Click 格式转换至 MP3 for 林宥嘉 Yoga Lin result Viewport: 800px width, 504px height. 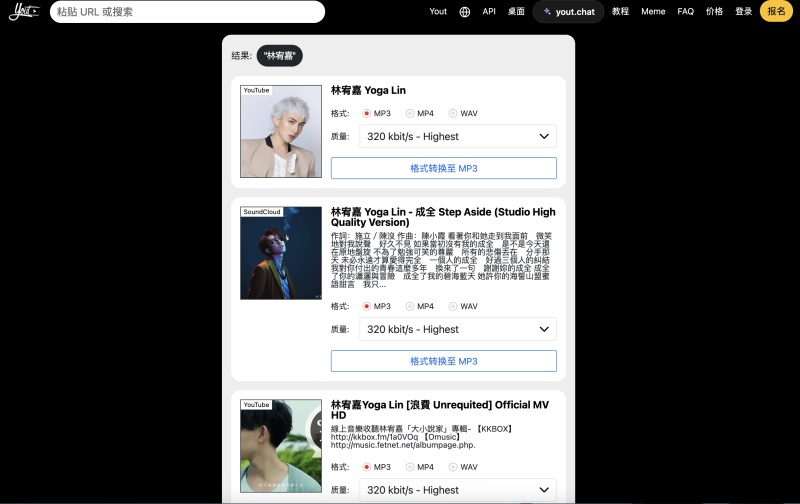pos(443,168)
